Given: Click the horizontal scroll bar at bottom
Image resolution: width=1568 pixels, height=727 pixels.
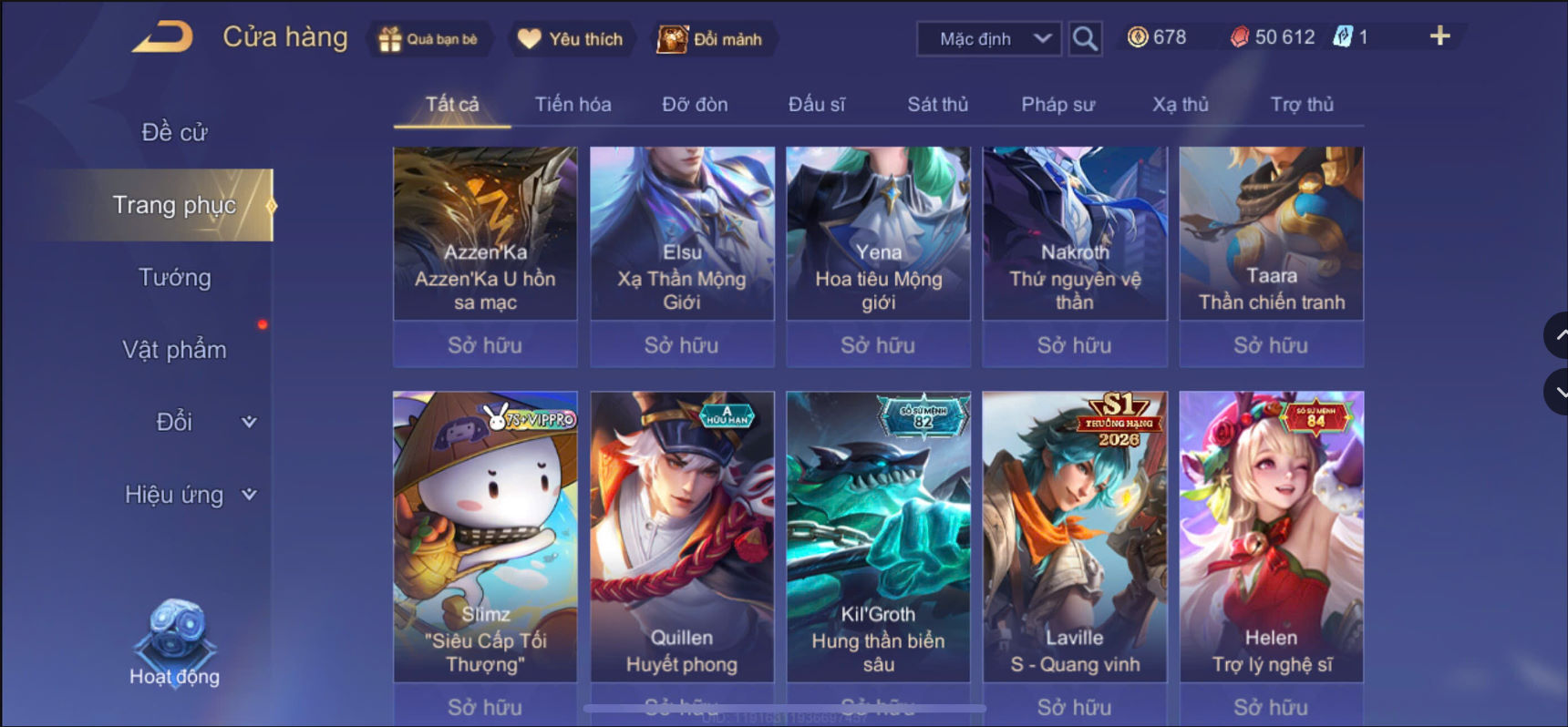Looking at the screenshot, I should point(784,707).
